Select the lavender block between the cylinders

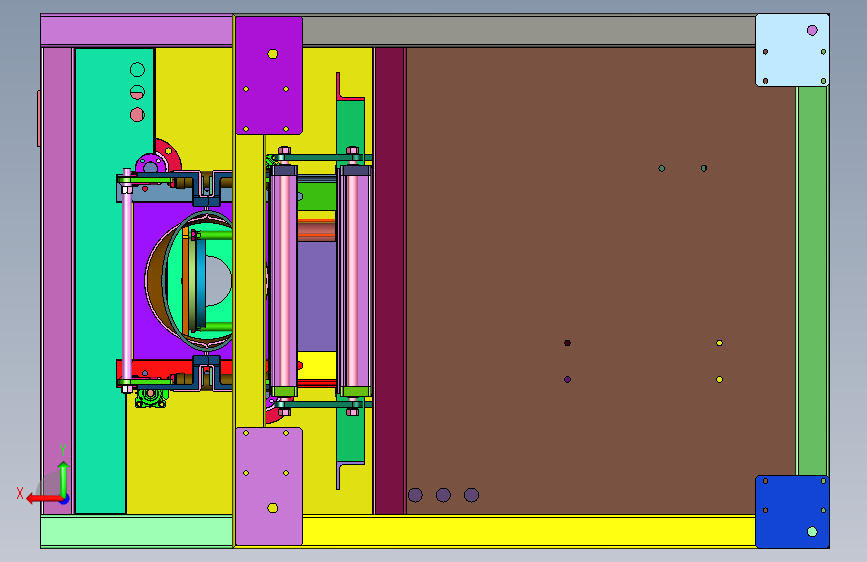(x=317, y=296)
